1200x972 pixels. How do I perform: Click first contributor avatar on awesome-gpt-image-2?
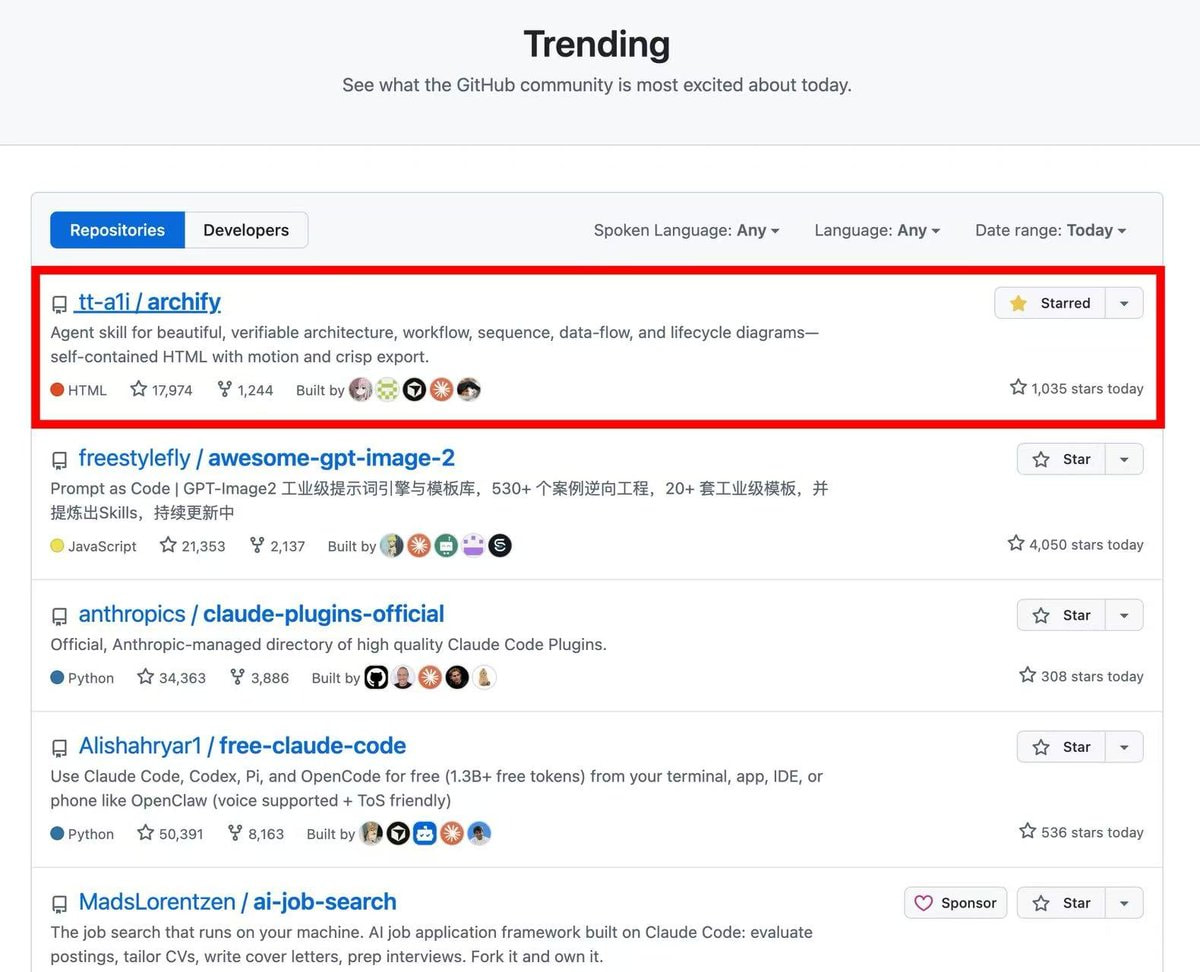click(392, 545)
